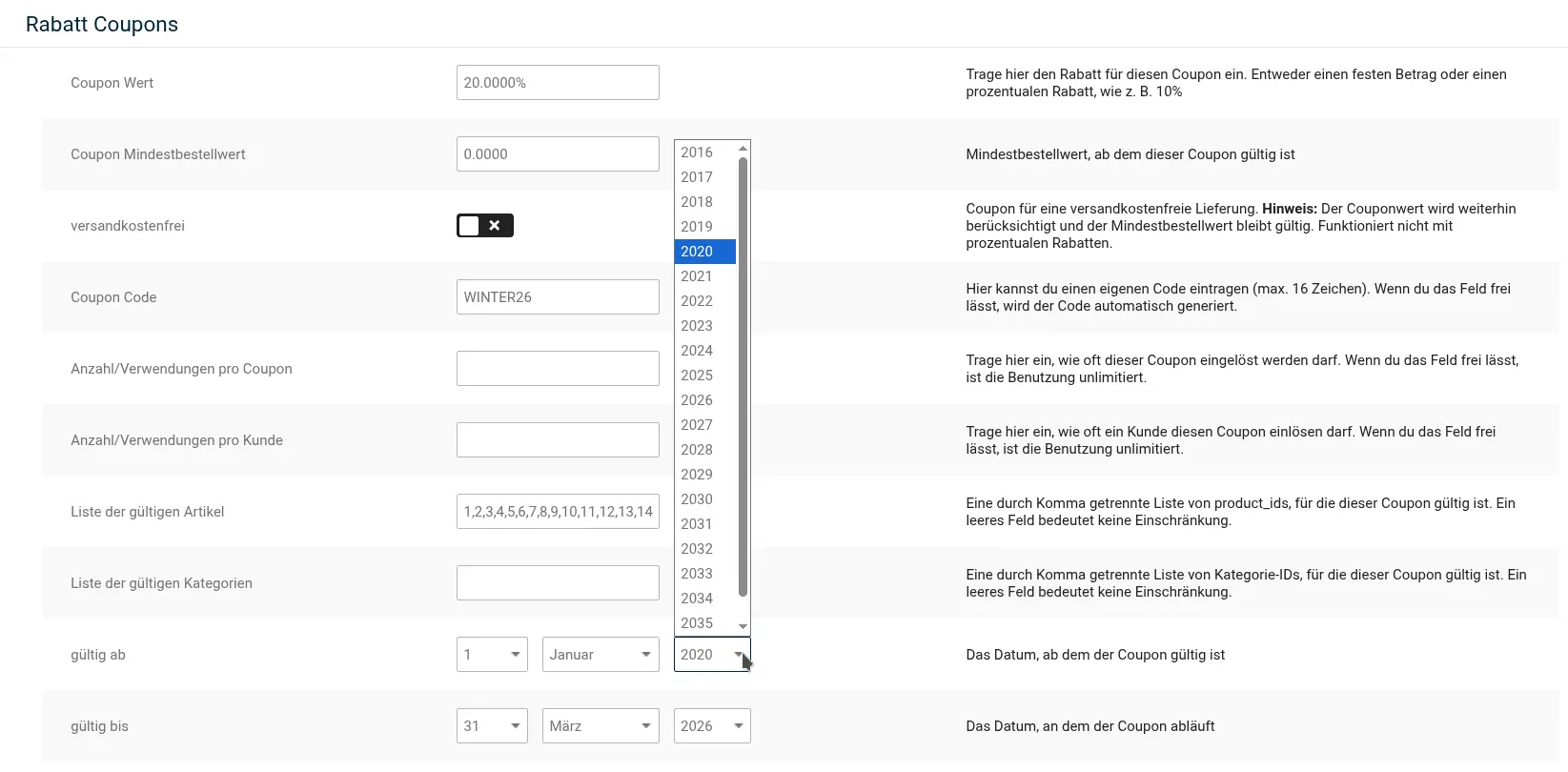Open the gültig bis day dropdown

[492, 726]
